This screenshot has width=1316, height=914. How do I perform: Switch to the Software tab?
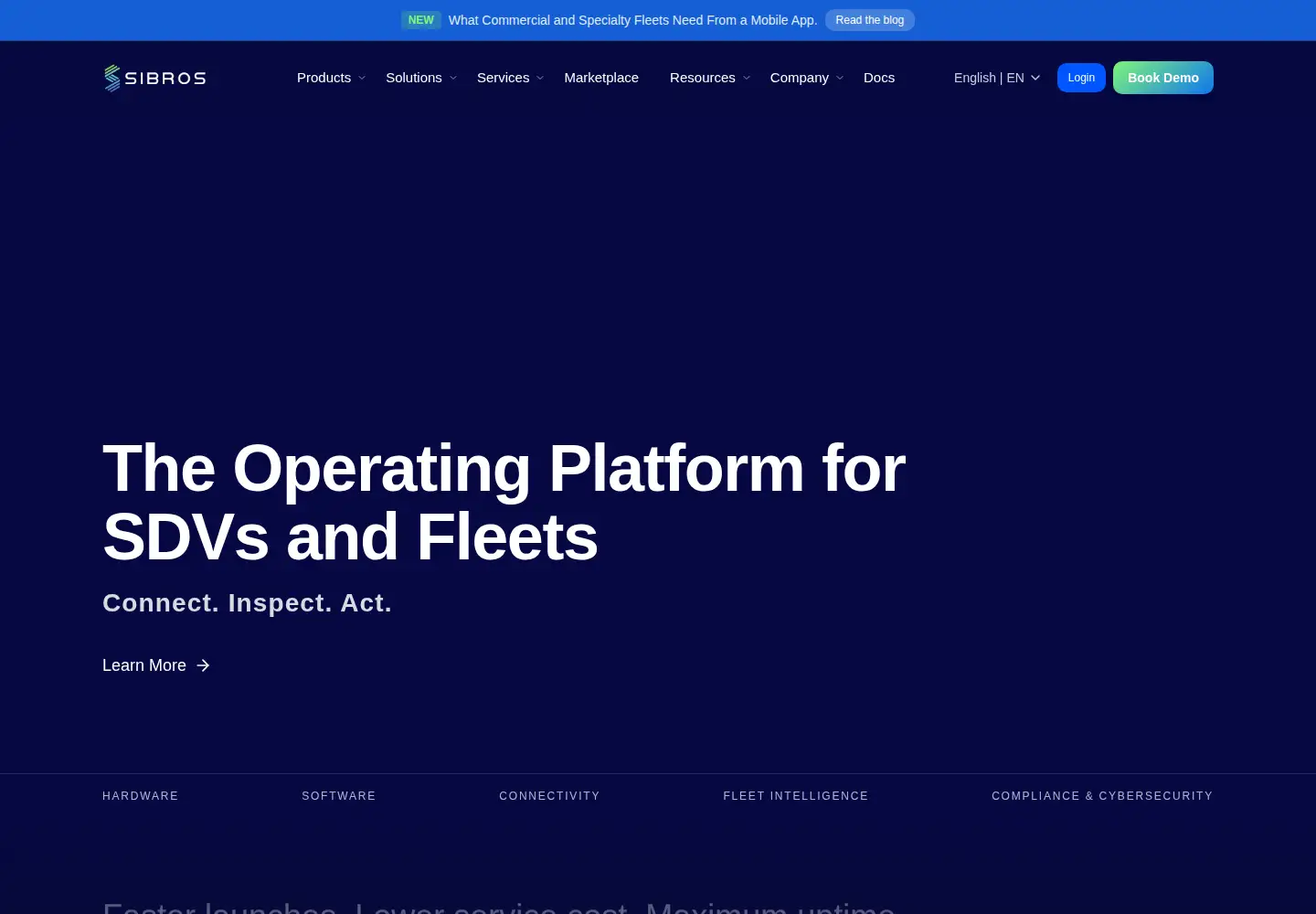pyautogui.click(x=339, y=796)
